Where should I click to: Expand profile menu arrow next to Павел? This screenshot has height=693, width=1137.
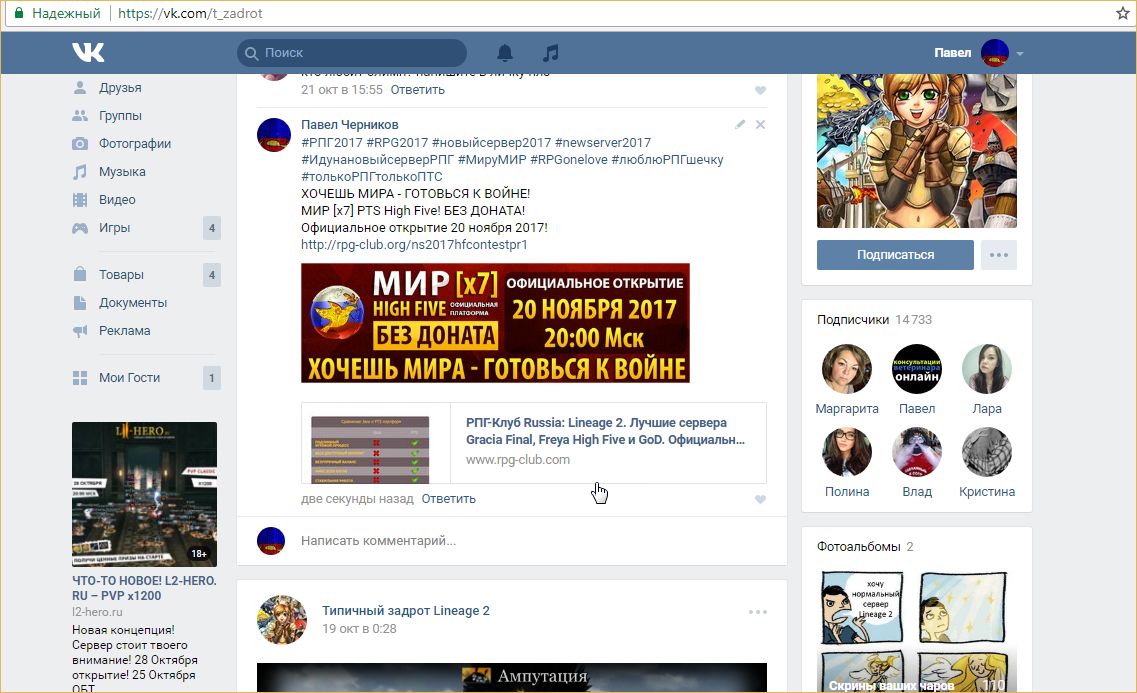tap(1020, 53)
